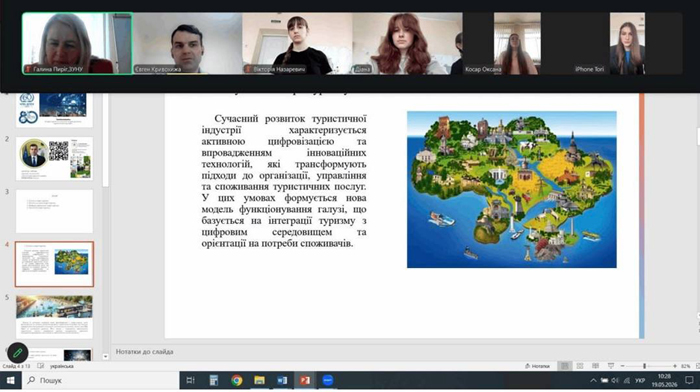Select Normal view icon in status bar

pyautogui.click(x=564, y=366)
